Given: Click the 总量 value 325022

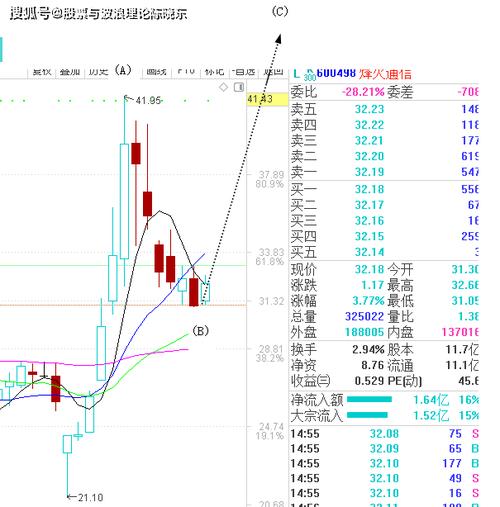Looking at the screenshot, I should point(365,316).
